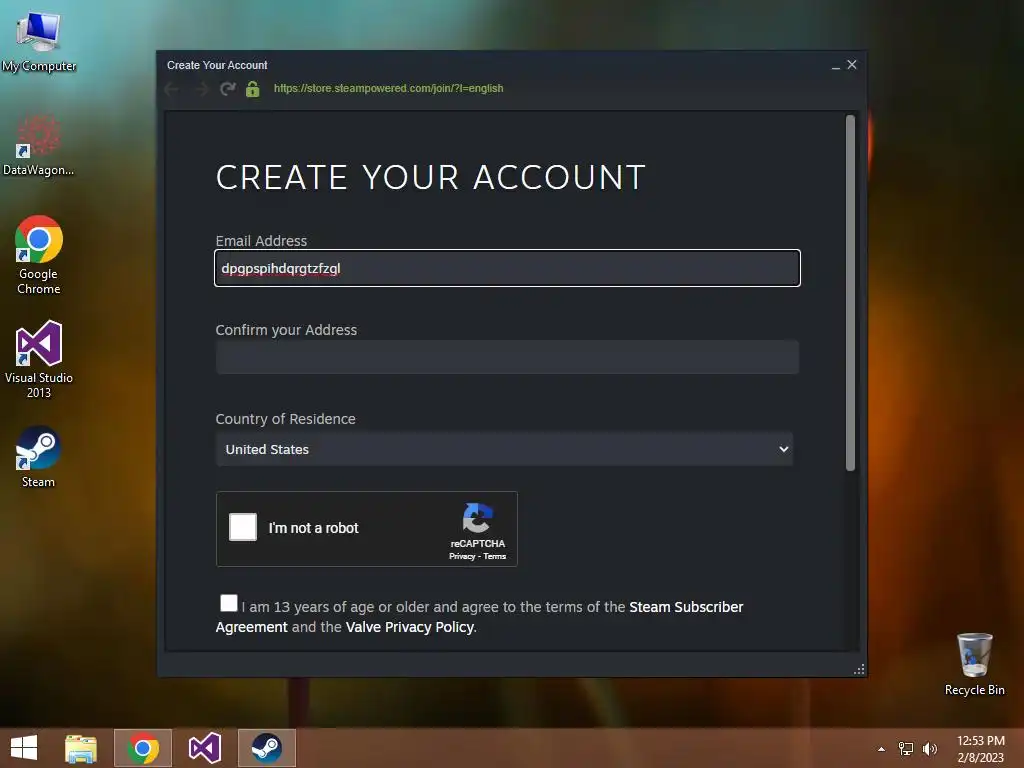Click the page vertical scrollbar

coord(850,293)
